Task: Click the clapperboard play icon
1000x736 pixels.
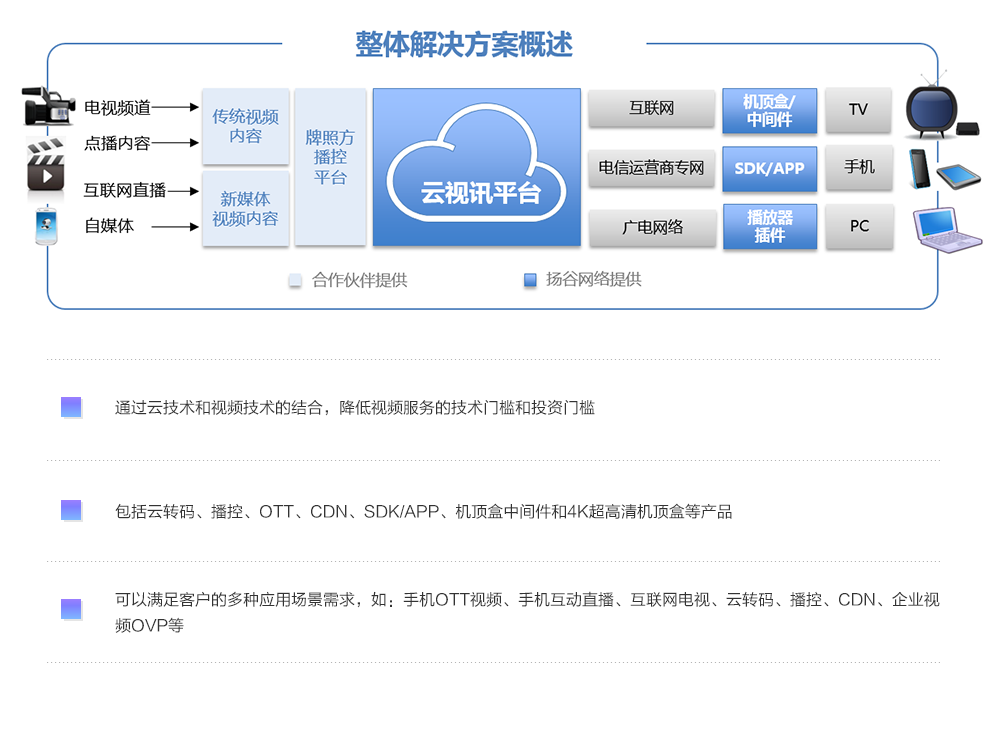Action: 46,165
